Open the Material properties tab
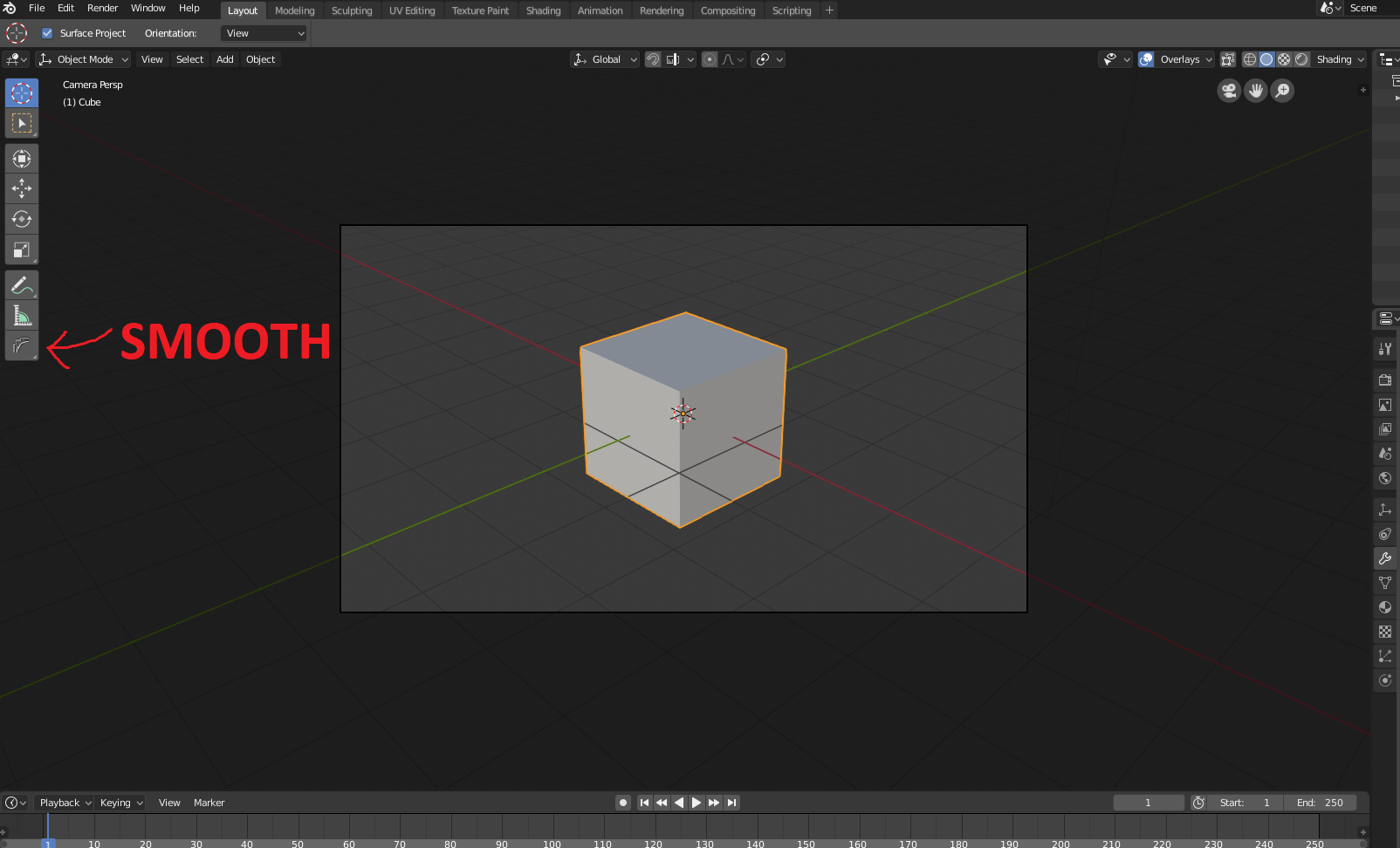The width and height of the screenshot is (1400, 848). click(x=1385, y=607)
